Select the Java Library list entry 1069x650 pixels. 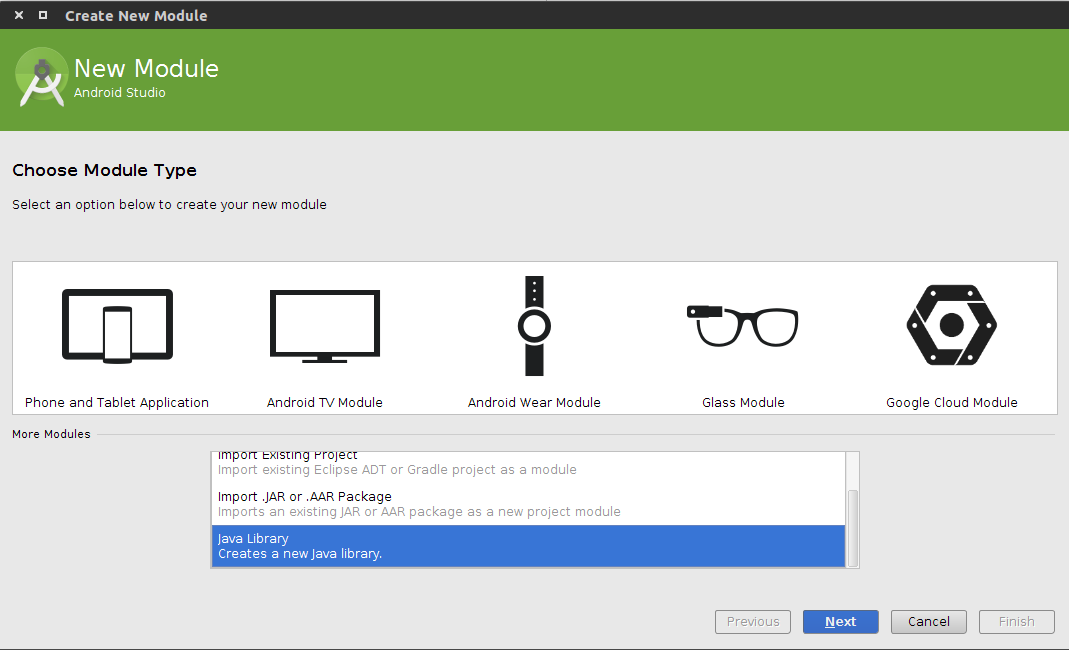[528, 546]
